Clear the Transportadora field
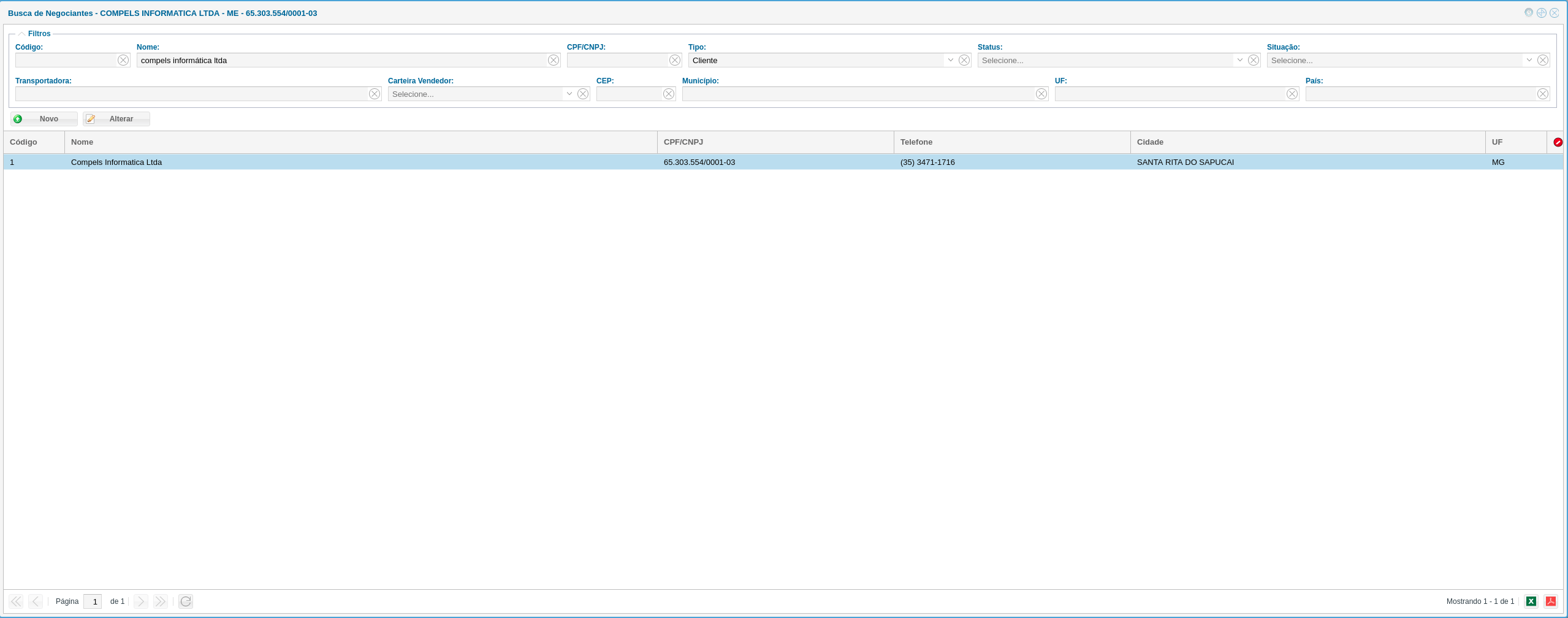This screenshot has height=618, width=1568. coord(375,94)
